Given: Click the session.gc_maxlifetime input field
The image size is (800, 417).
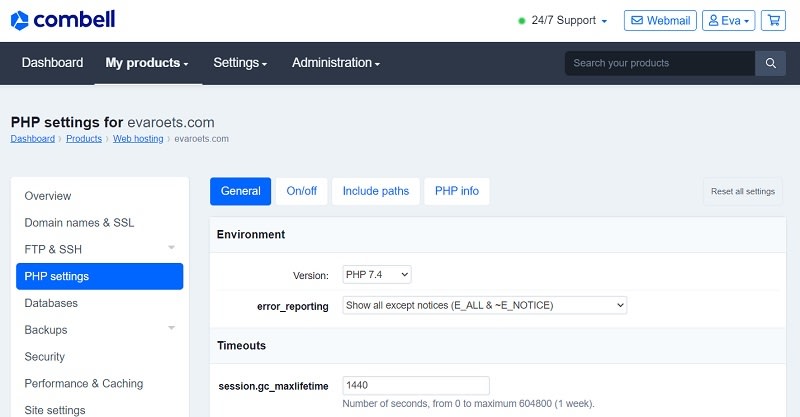Looking at the screenshot, I should click(x=416, y=385).
